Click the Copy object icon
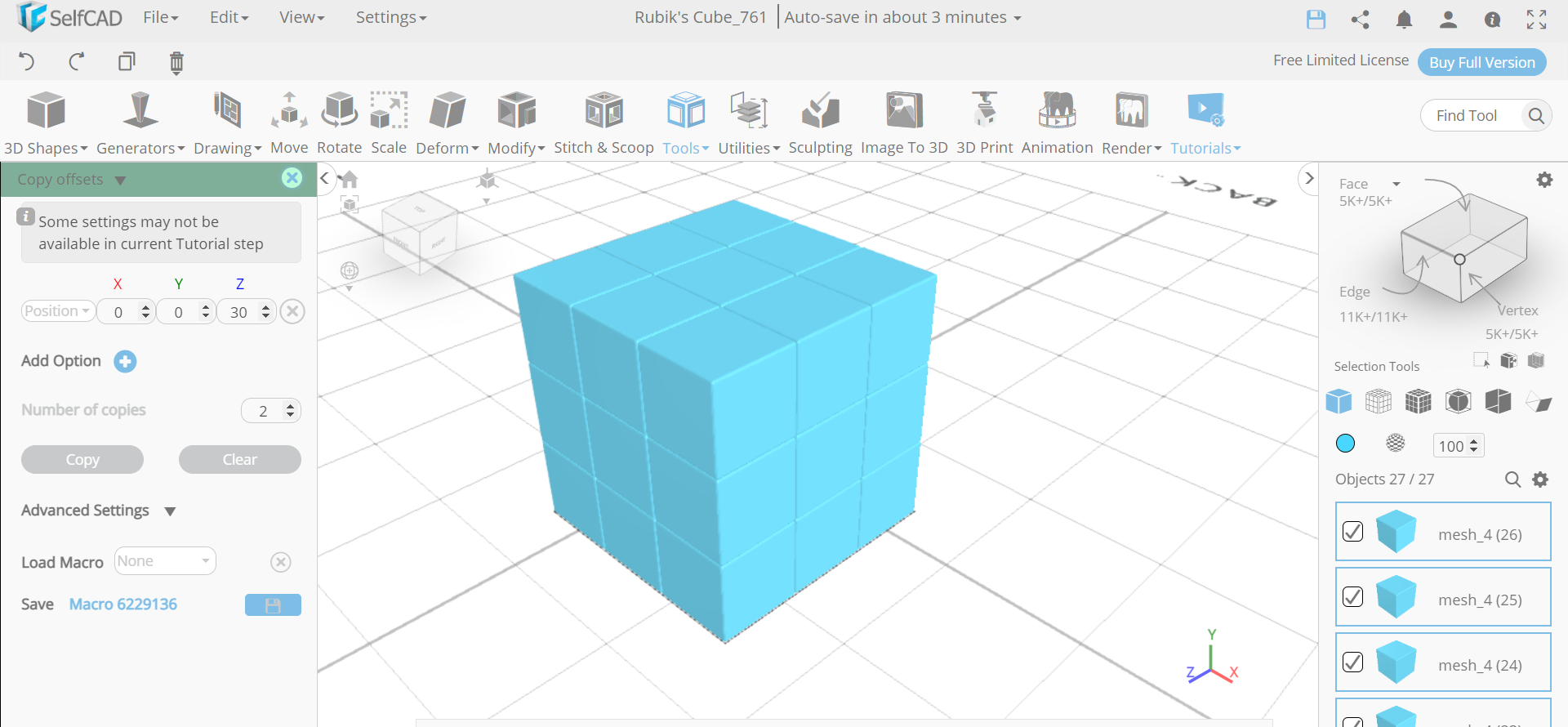Screen dimensions: 1568x727 (127, 61)
